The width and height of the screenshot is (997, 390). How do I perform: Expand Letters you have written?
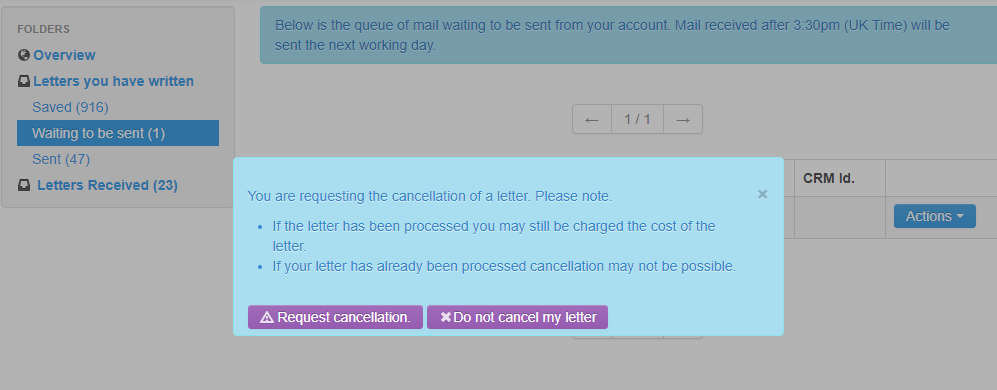(x=113, y=81)
